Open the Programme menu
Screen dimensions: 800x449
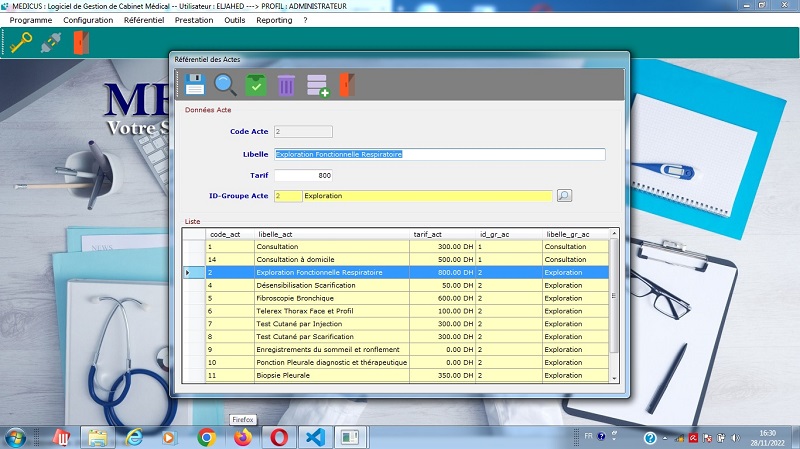31,20
